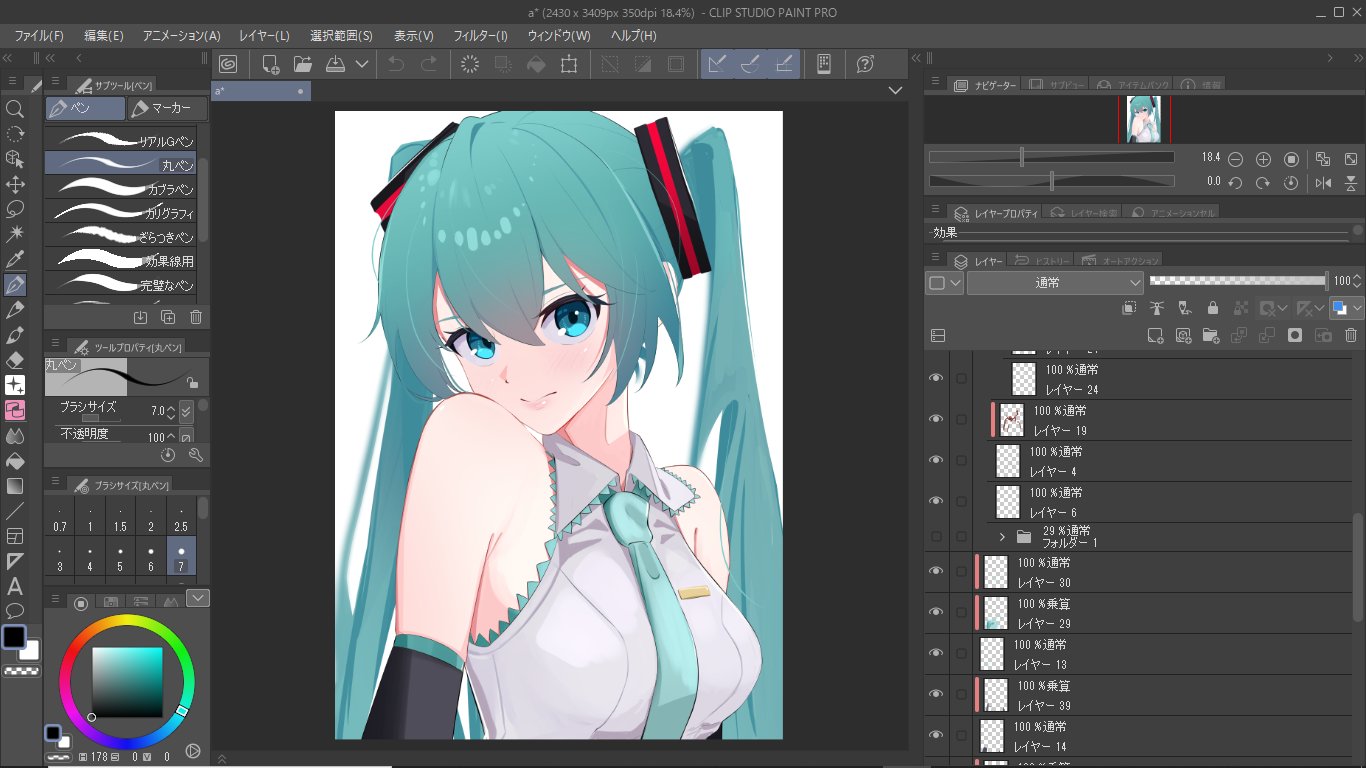1366x768 pixels.
Task: Open 編集(E) menu
Action: point(104,36)
